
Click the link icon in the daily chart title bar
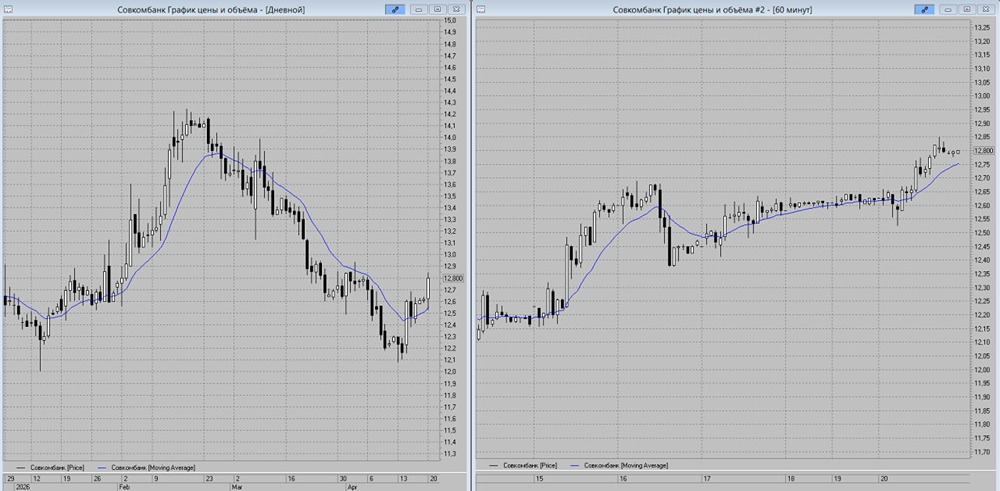point(395,10)
